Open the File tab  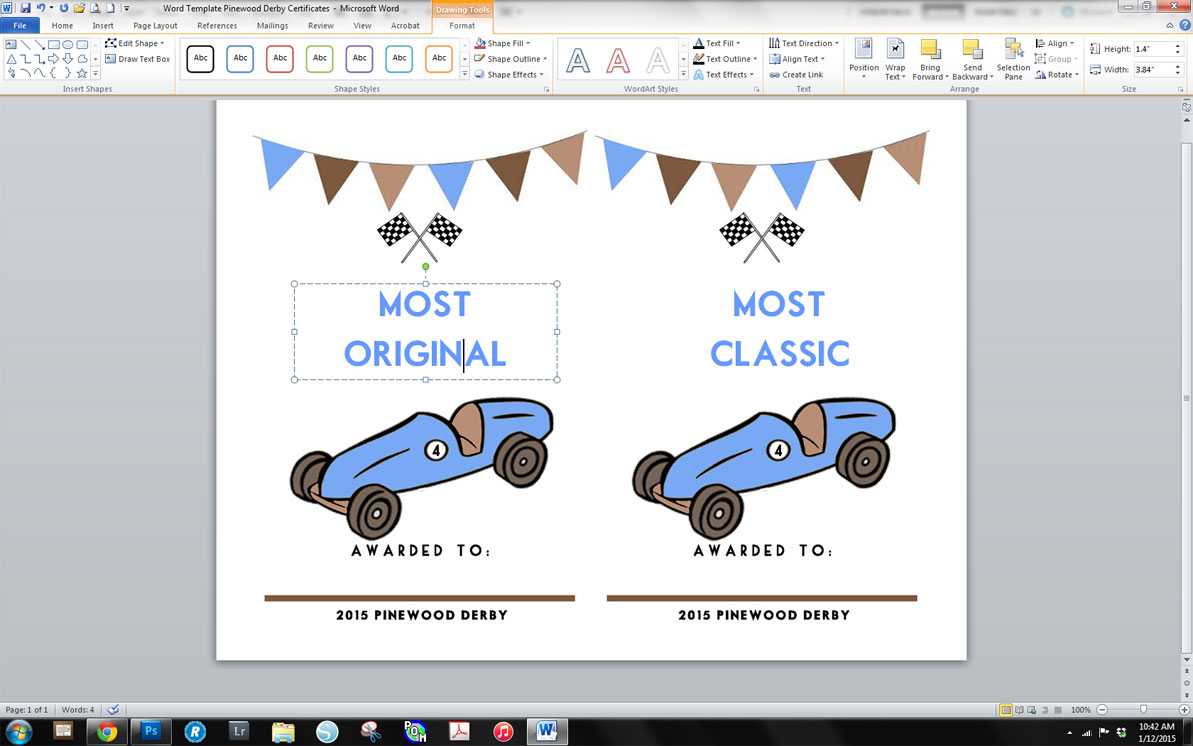point(20,25)
